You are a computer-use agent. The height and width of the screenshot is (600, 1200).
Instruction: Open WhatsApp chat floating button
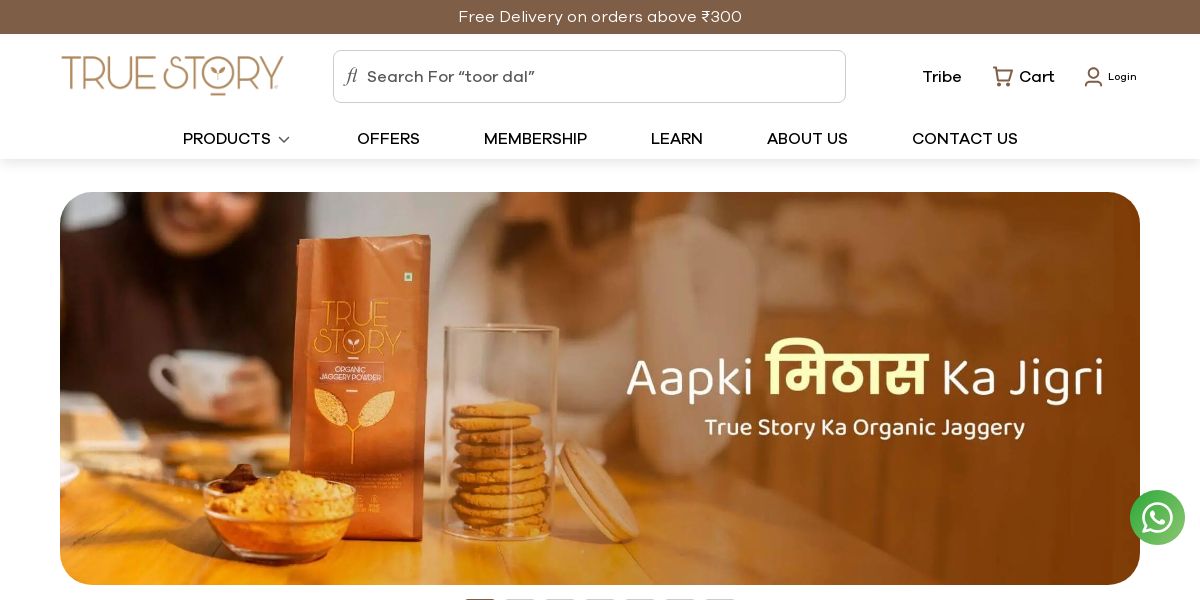[x=1157, y=517]
